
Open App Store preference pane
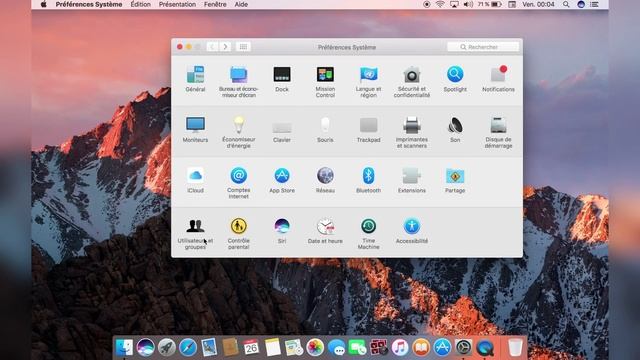click(282, 180)
